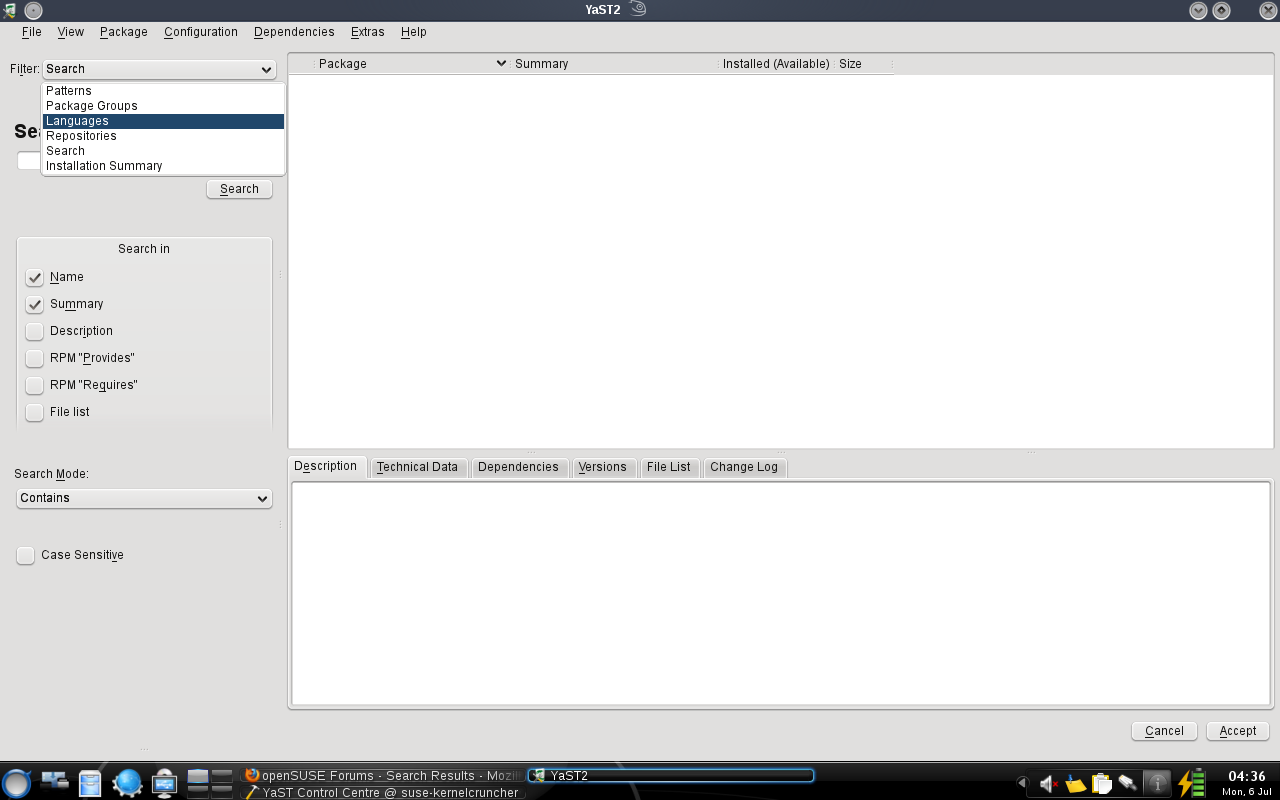Open the Filter combo box
Image resolution: width=1280 pixels, height=800 pixels.
click(159, 69)
